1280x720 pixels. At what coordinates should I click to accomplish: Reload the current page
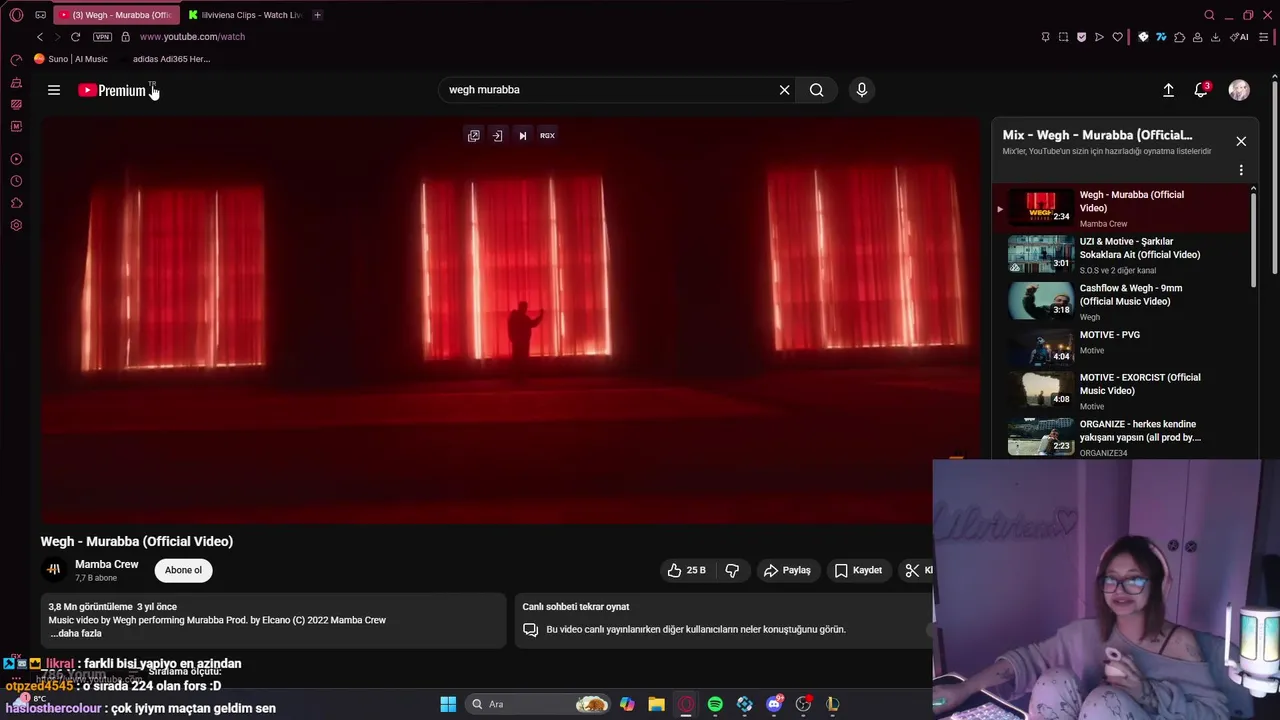(x=75, y=37)
